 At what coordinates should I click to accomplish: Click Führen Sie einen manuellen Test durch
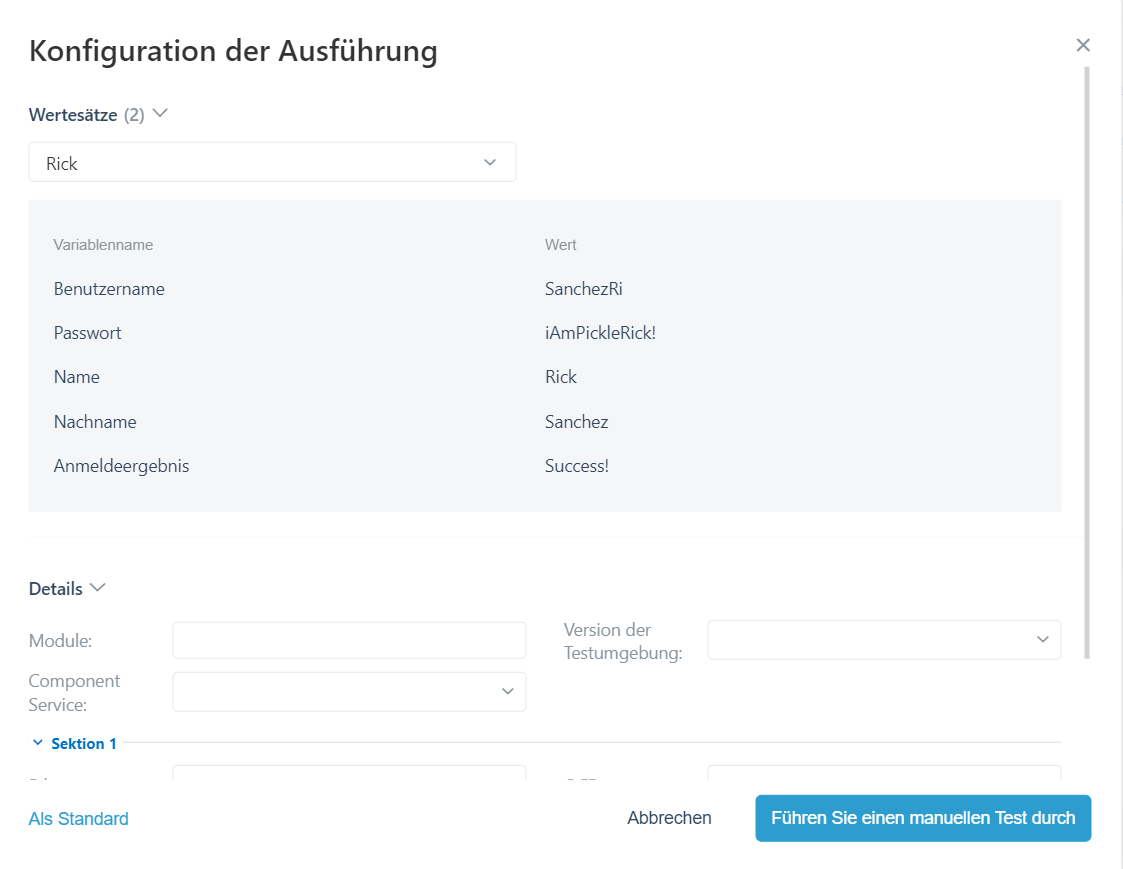tap(922, 818)
